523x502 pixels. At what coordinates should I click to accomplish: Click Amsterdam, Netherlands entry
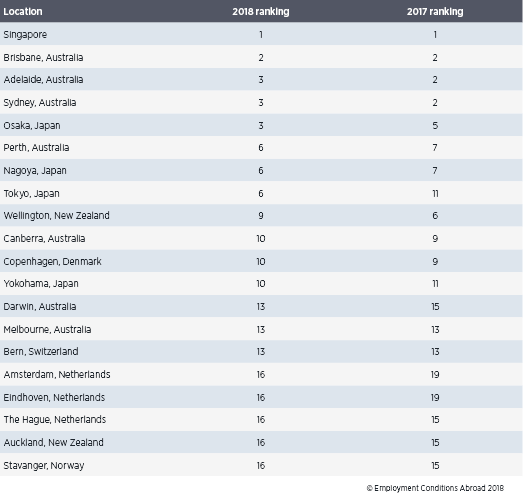pyautogui.click(x=57, y=374)
